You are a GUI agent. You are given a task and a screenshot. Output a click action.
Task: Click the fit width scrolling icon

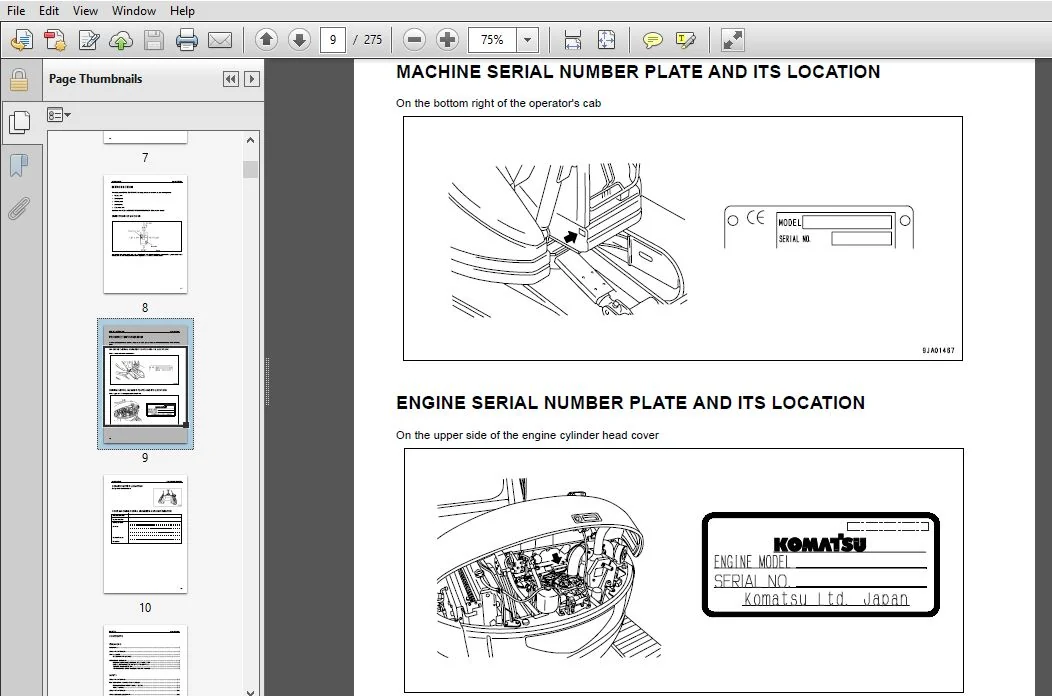click(573, 40)
